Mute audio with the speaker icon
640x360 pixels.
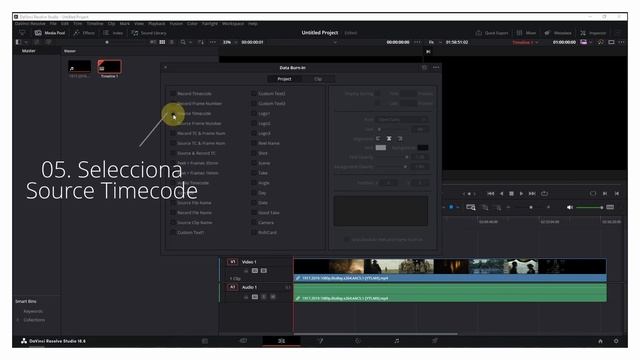pos(570,207)
